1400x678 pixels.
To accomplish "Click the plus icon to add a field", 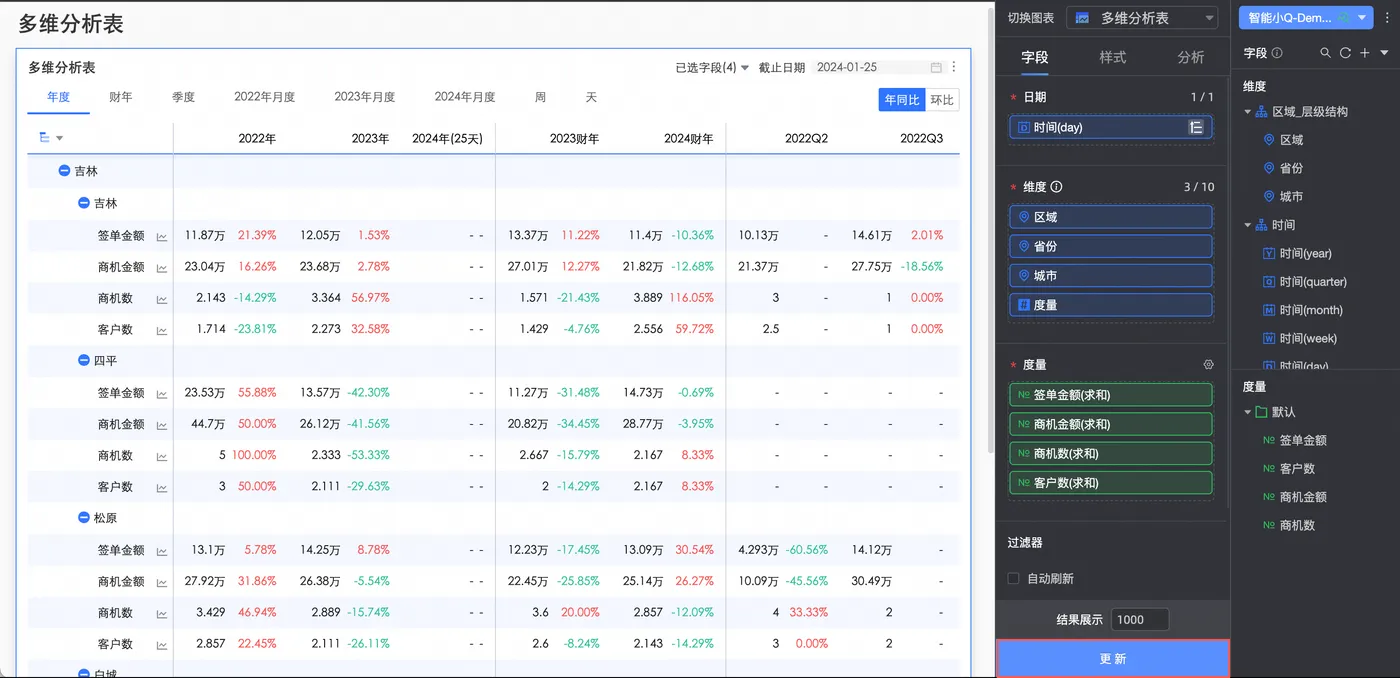I will coord(1365,53).
